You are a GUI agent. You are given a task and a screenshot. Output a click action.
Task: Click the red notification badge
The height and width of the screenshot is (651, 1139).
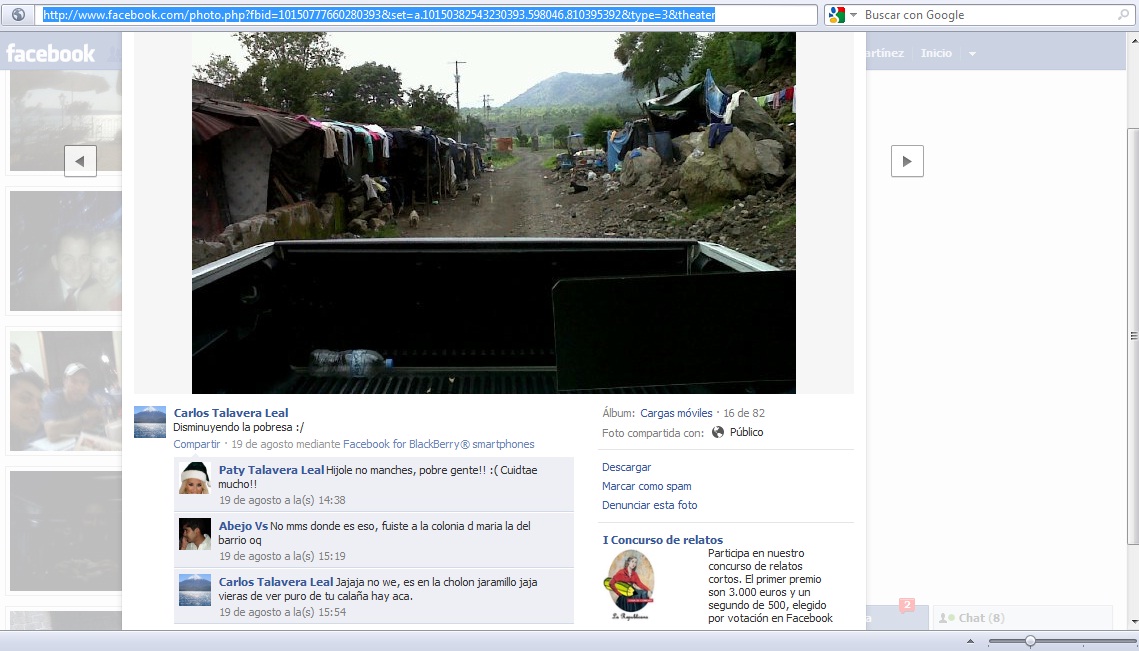point(907,605)
